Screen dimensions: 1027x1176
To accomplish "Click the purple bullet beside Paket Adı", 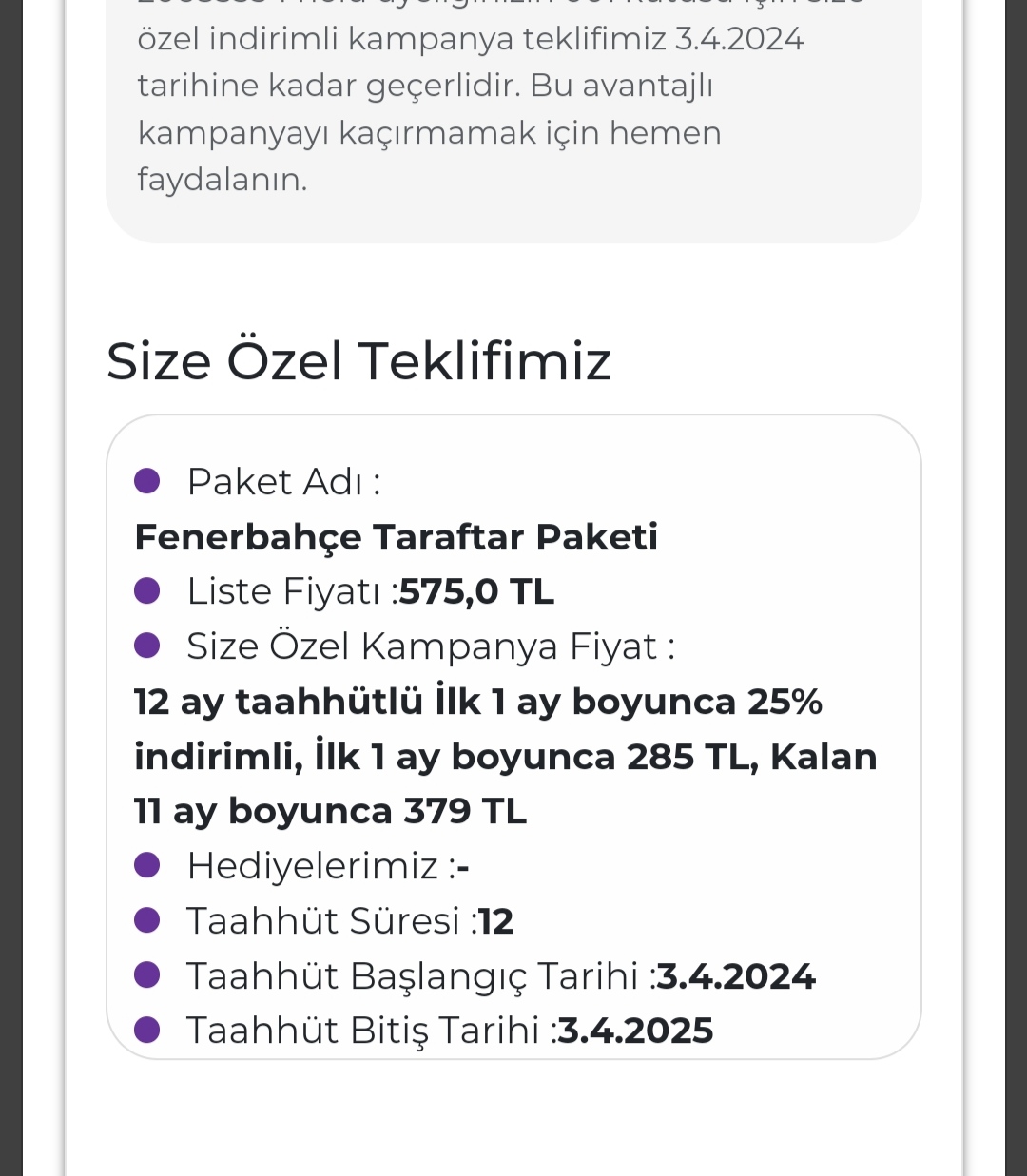I will coord(147,481).
